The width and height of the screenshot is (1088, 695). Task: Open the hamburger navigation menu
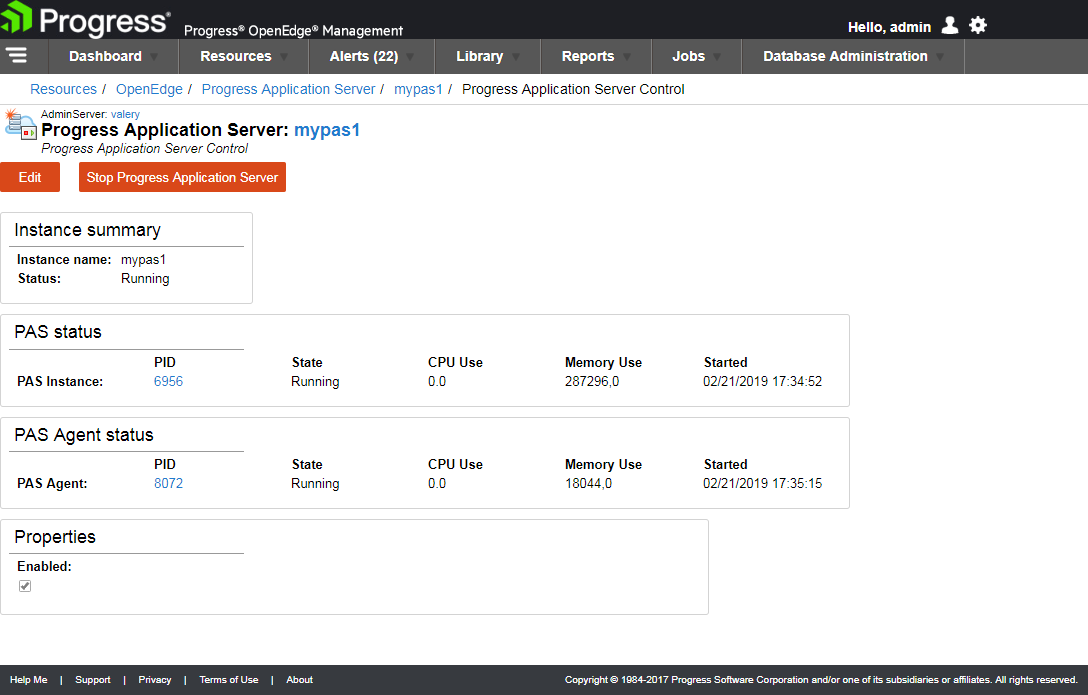click(x=17, y=56)
